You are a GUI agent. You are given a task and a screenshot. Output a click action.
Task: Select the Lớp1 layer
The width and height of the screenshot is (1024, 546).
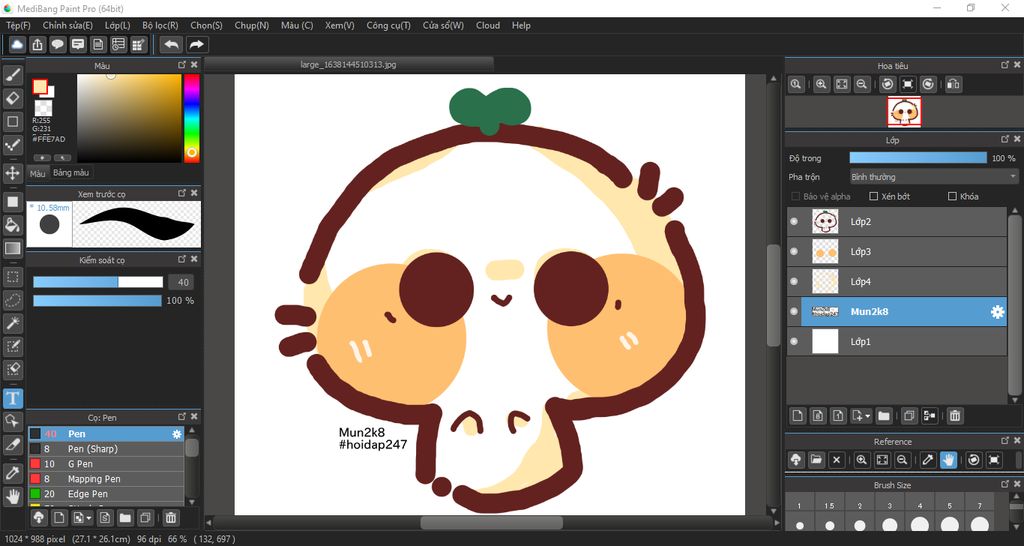[x=897, y=342]
